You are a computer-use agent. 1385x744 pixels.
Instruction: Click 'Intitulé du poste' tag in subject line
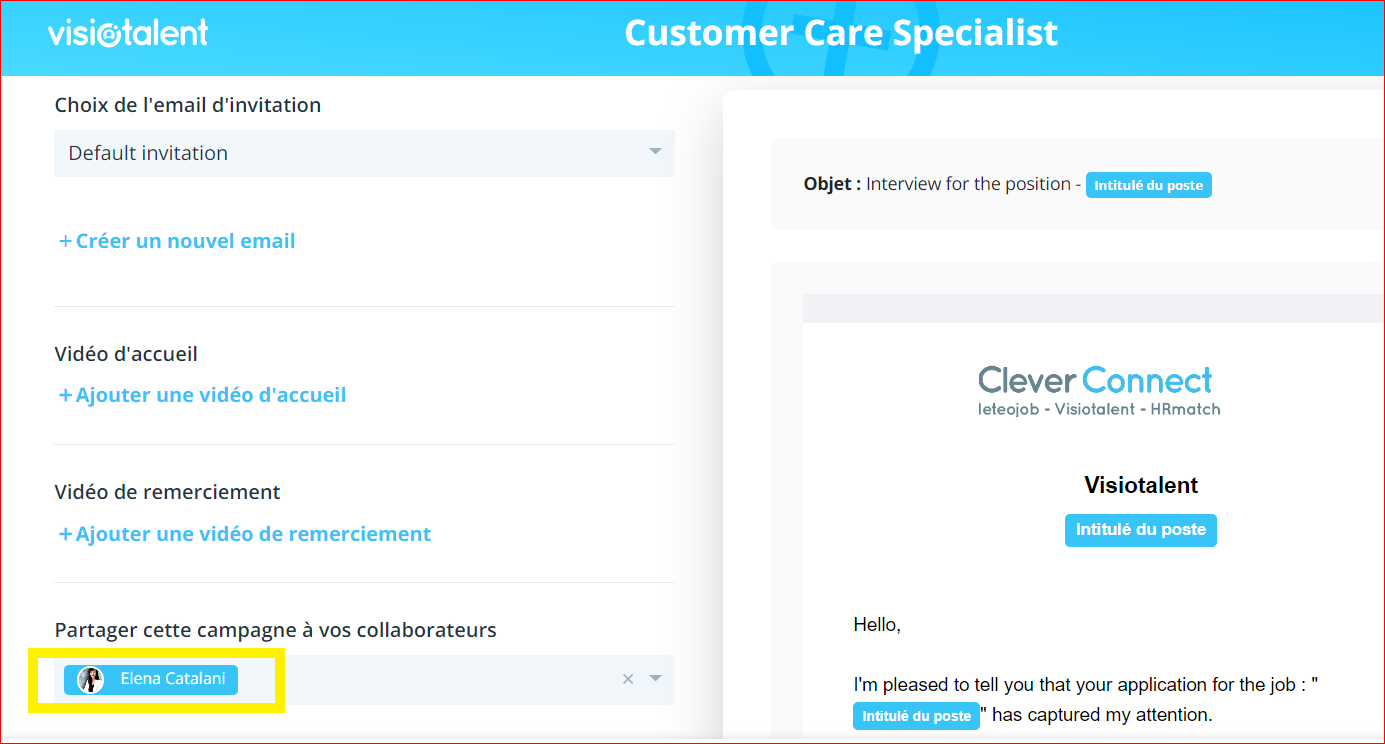coord(1148,185)
